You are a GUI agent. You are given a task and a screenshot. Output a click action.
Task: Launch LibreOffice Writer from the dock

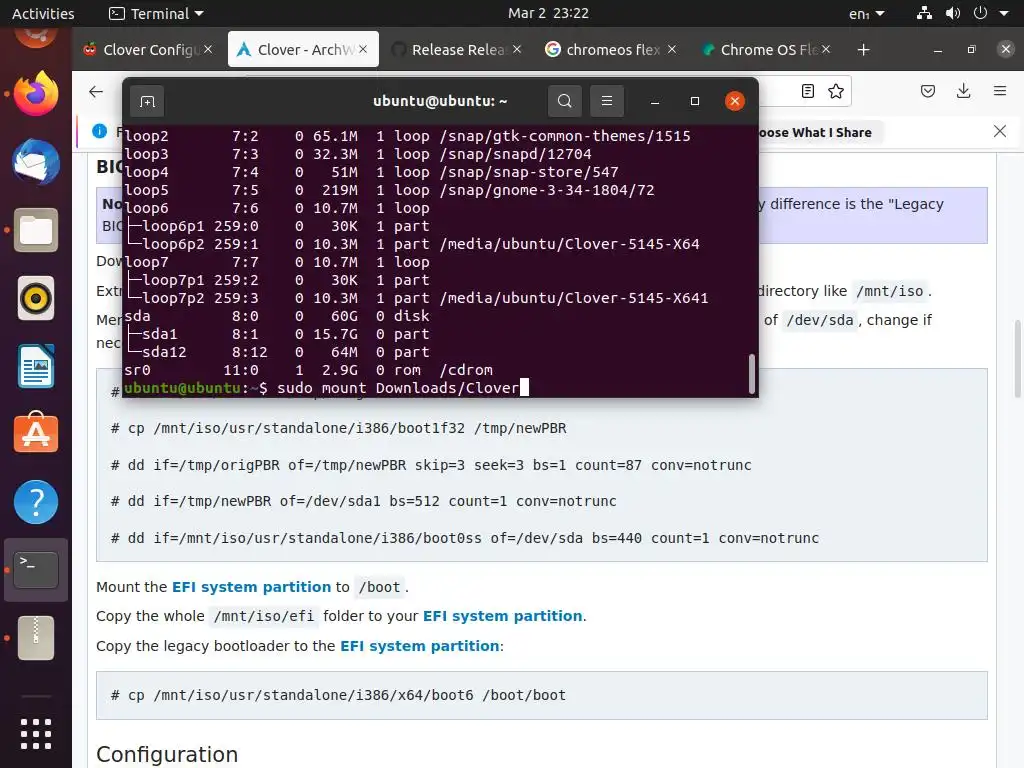click(36, 366)
